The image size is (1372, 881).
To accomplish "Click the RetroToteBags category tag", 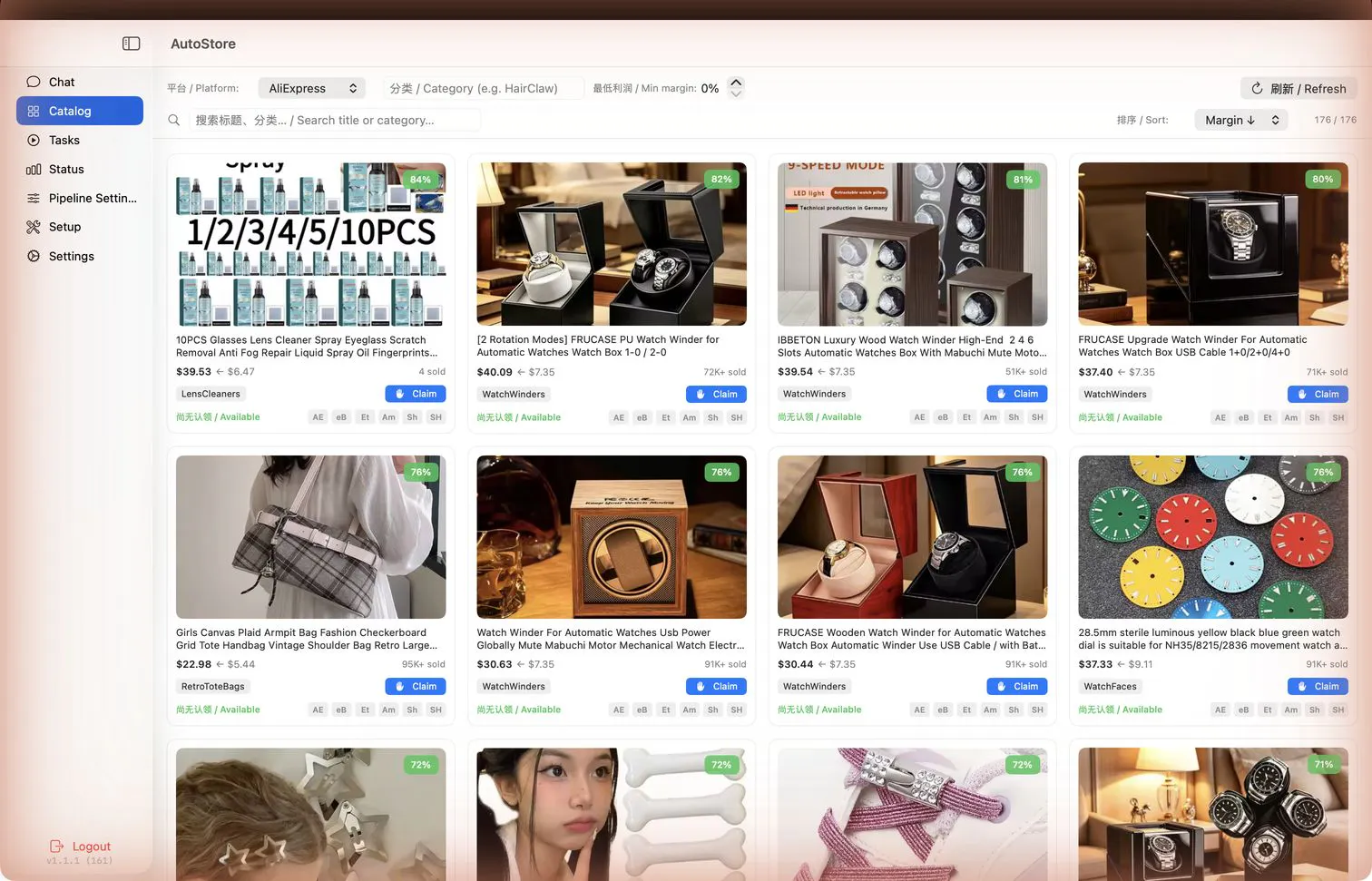I will 213,686.
